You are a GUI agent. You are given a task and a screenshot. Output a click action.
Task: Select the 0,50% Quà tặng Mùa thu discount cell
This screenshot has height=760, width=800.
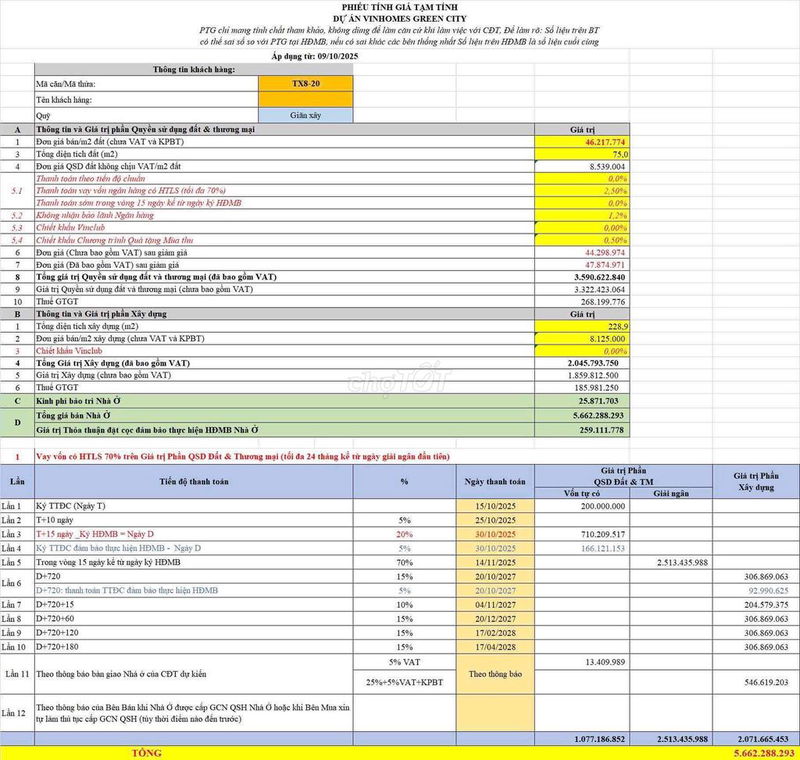tap(583, 240)
